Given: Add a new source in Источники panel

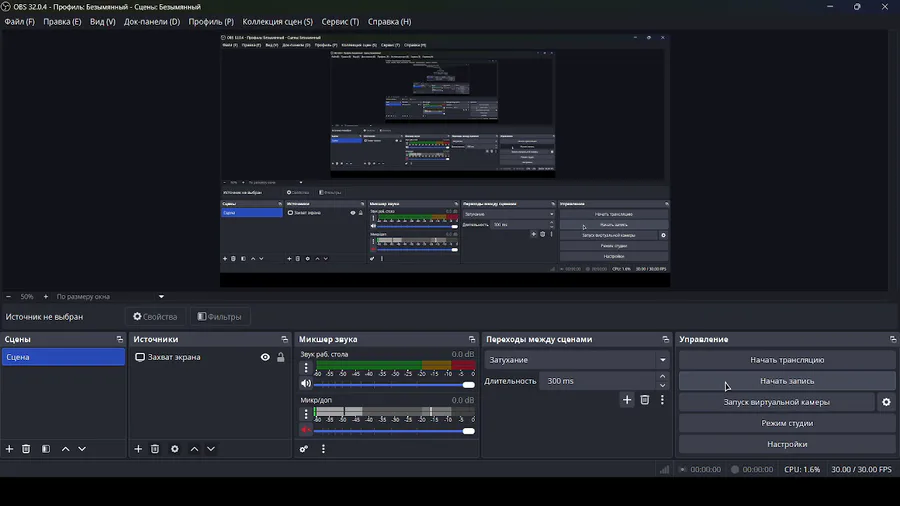Looking at the screenshot, I should click(138, 449).
